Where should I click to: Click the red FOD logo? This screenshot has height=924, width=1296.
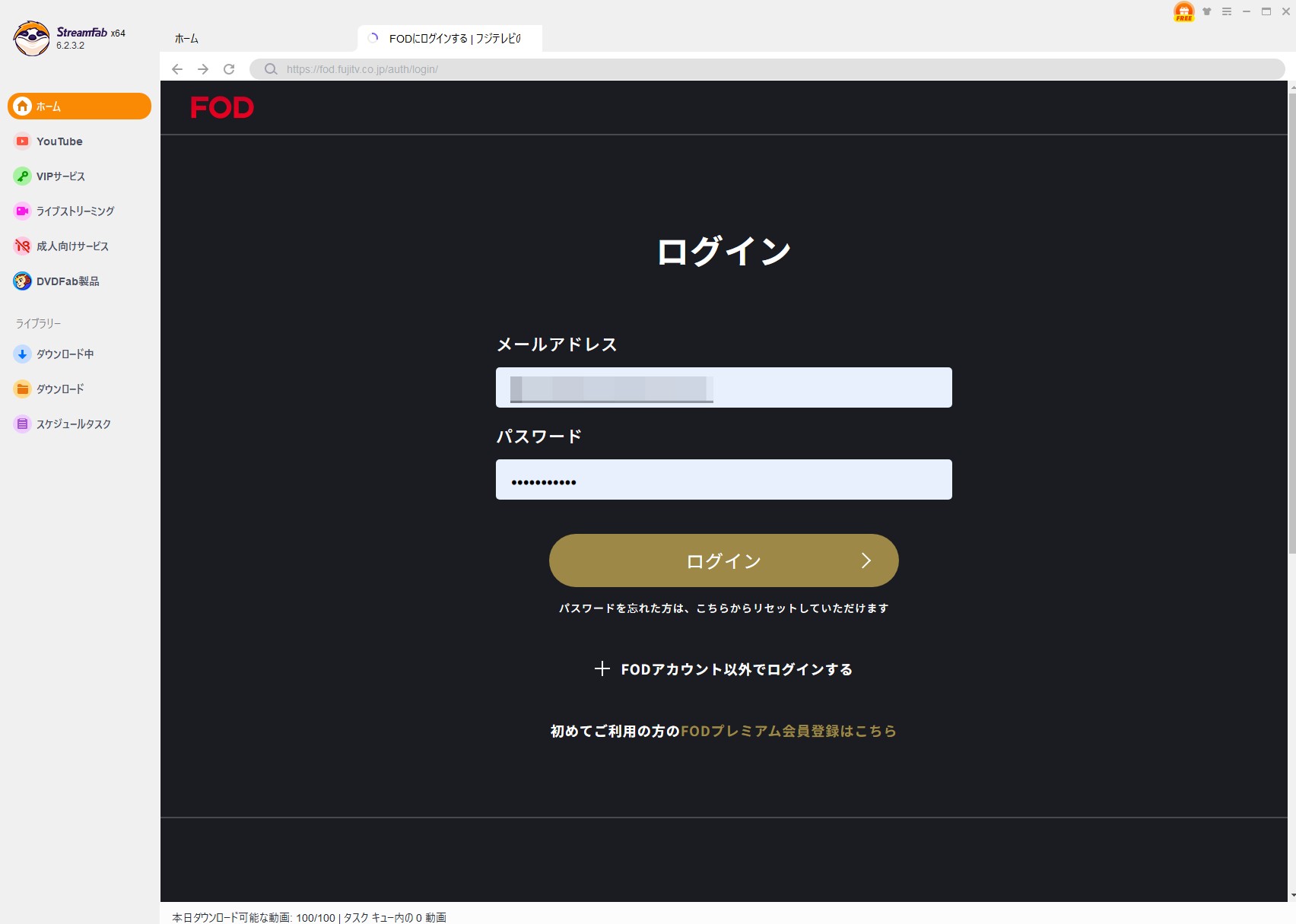click(x=222, y=107)
